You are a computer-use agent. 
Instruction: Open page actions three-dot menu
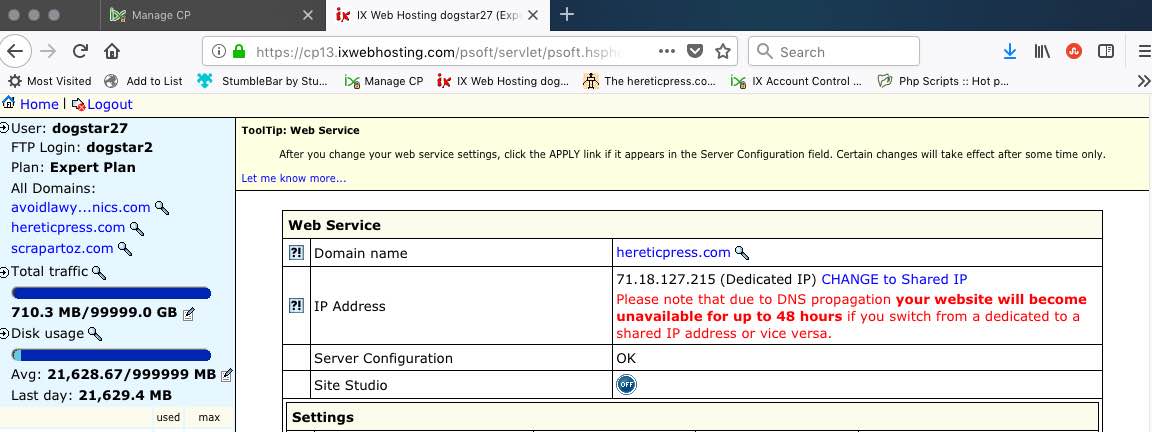(x=666, y=51)
